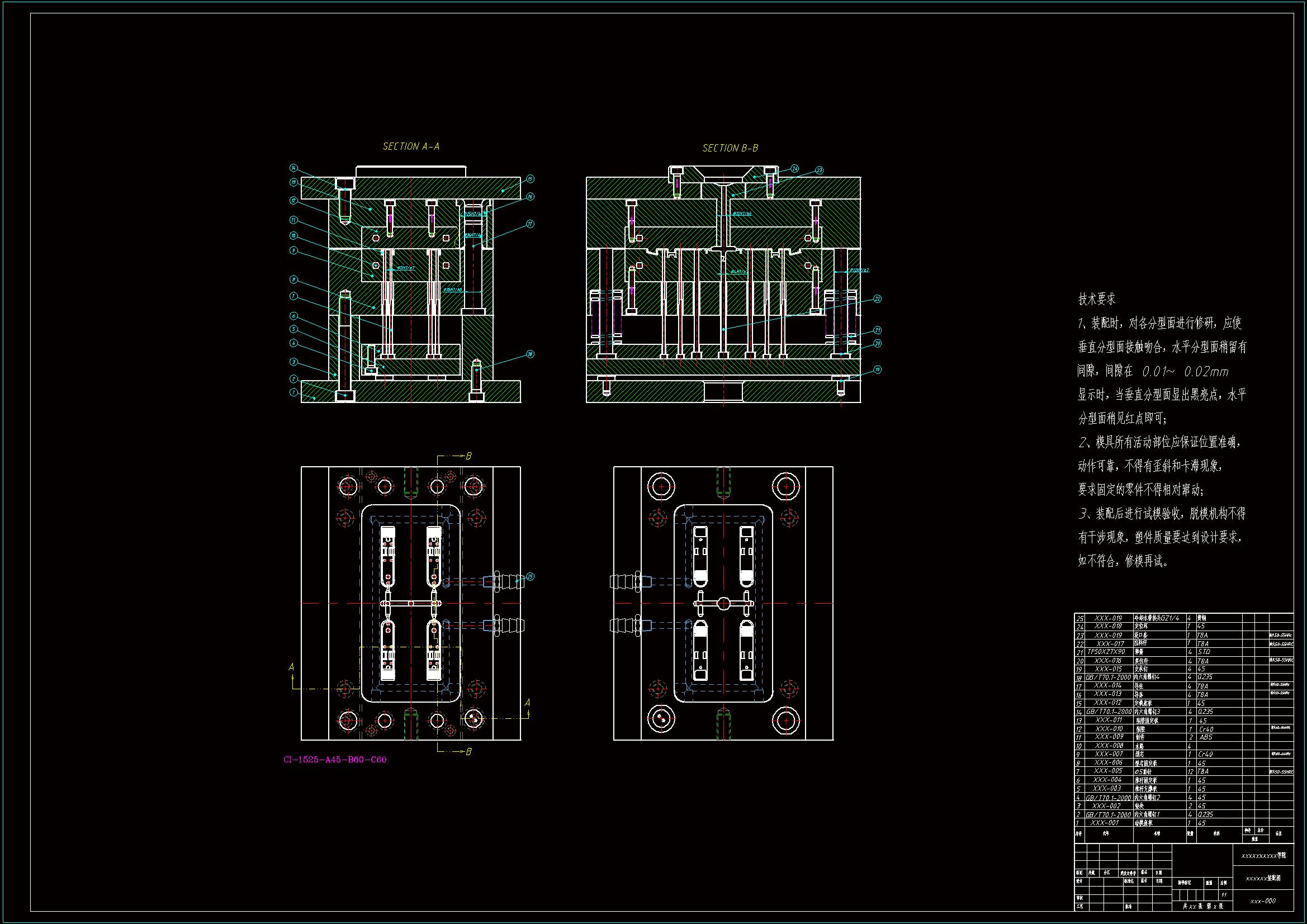Select the xxx-000 drawing number cell

tap(1263, 901)
